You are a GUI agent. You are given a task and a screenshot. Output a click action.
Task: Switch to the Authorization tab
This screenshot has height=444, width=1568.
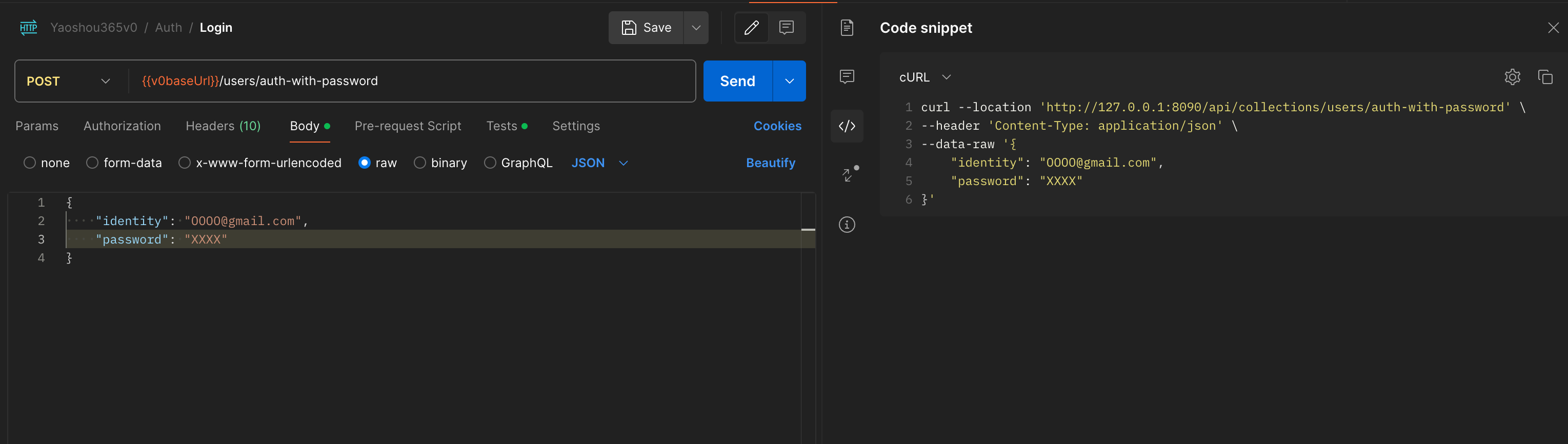(x=123, y=126)
